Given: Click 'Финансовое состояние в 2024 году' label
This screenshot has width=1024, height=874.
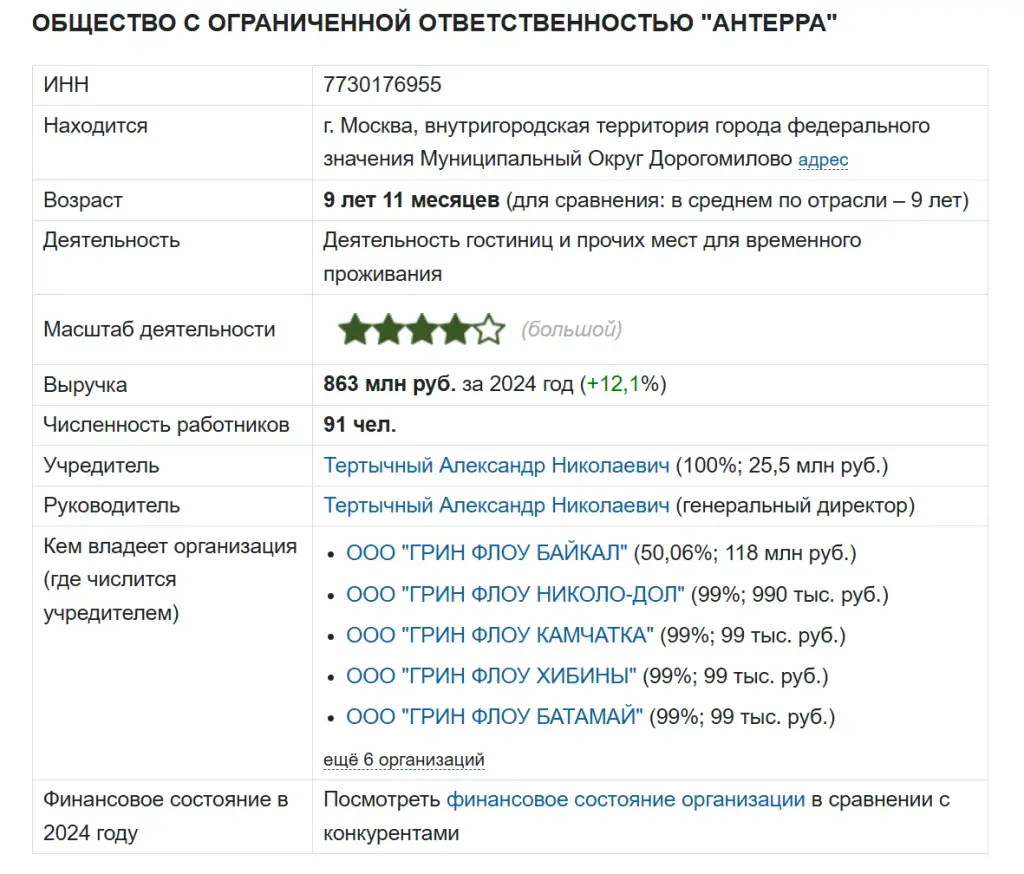Looking at the screenshot, I should click(165, 817).
